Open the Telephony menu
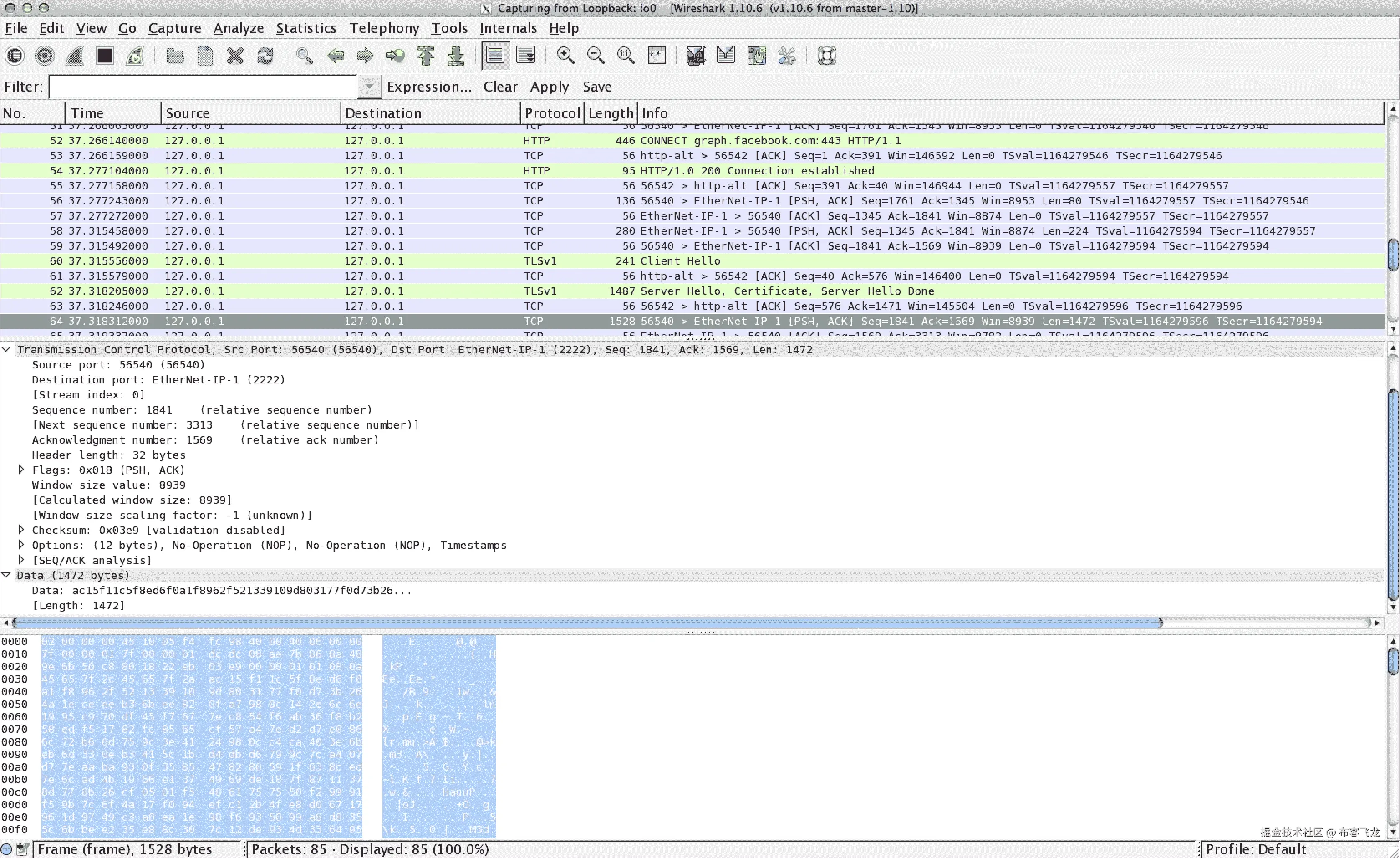Image resolution: width=1400 pixels, height=858 pixels. [384, 28]
